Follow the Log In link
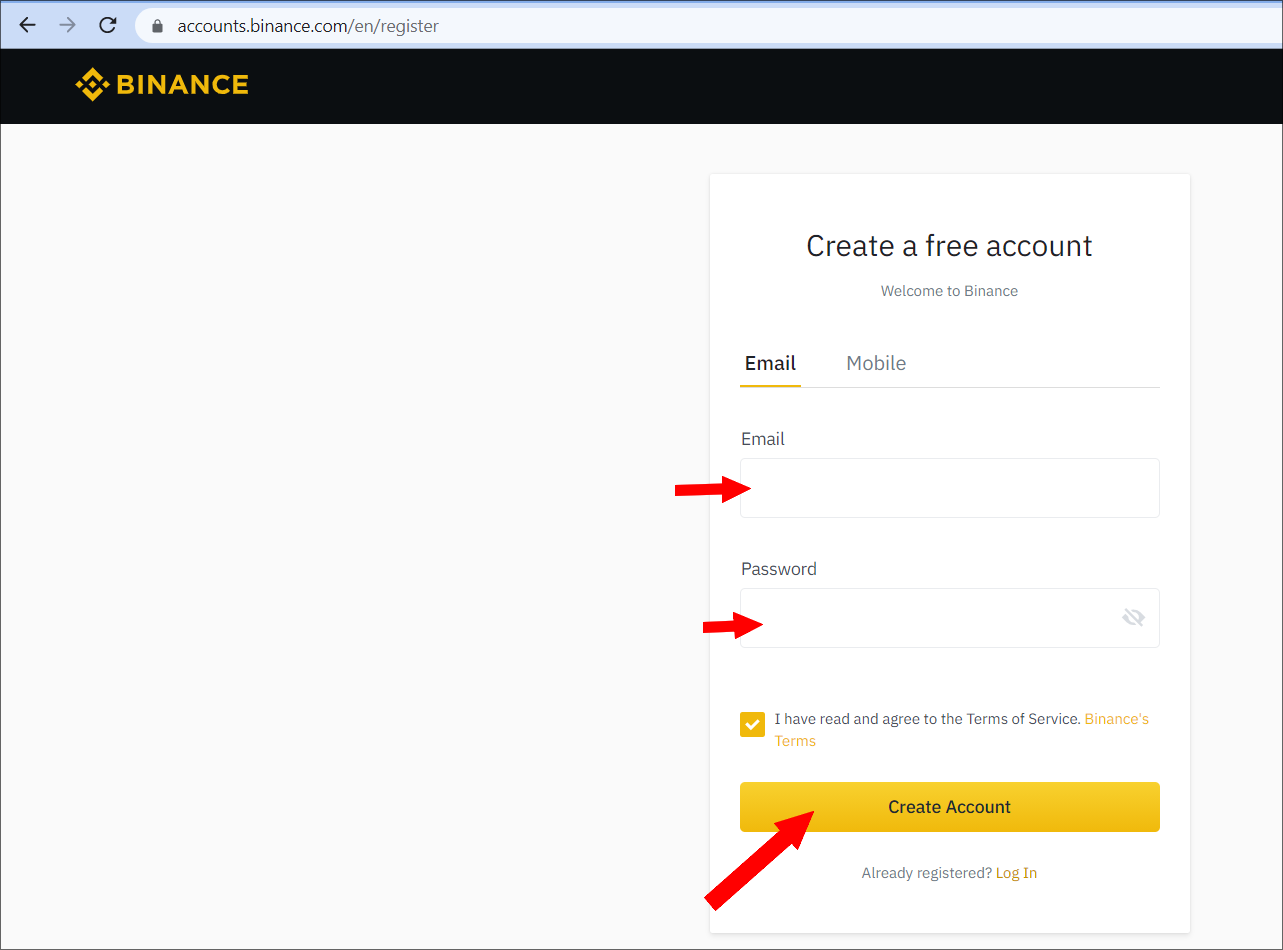Image resolution: width=1283 pixels, height=950 pixels. coord(1016,873)
